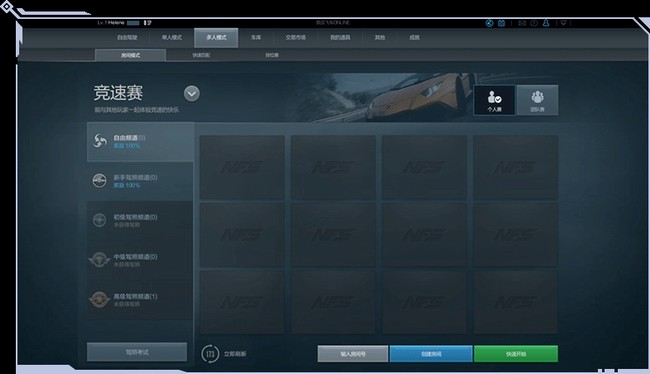This screenshot has width=650, height=374.
Task: Open the 其他 other tab
Action: click(380, 38)
